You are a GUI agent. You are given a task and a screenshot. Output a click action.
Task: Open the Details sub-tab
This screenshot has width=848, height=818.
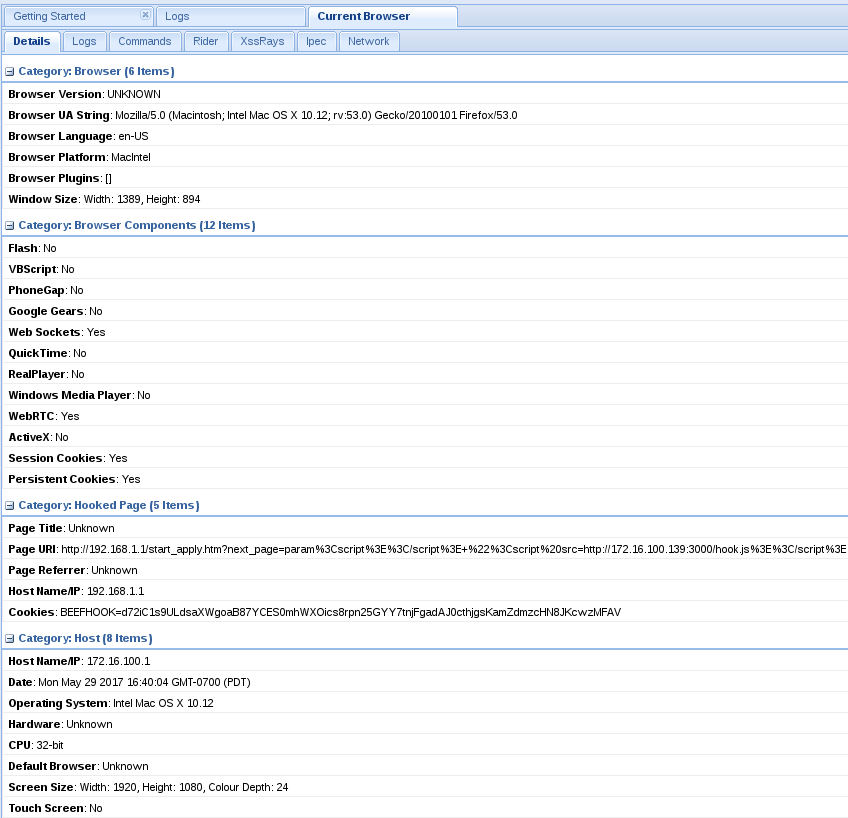pyautogui.click(x=32, y=41)
